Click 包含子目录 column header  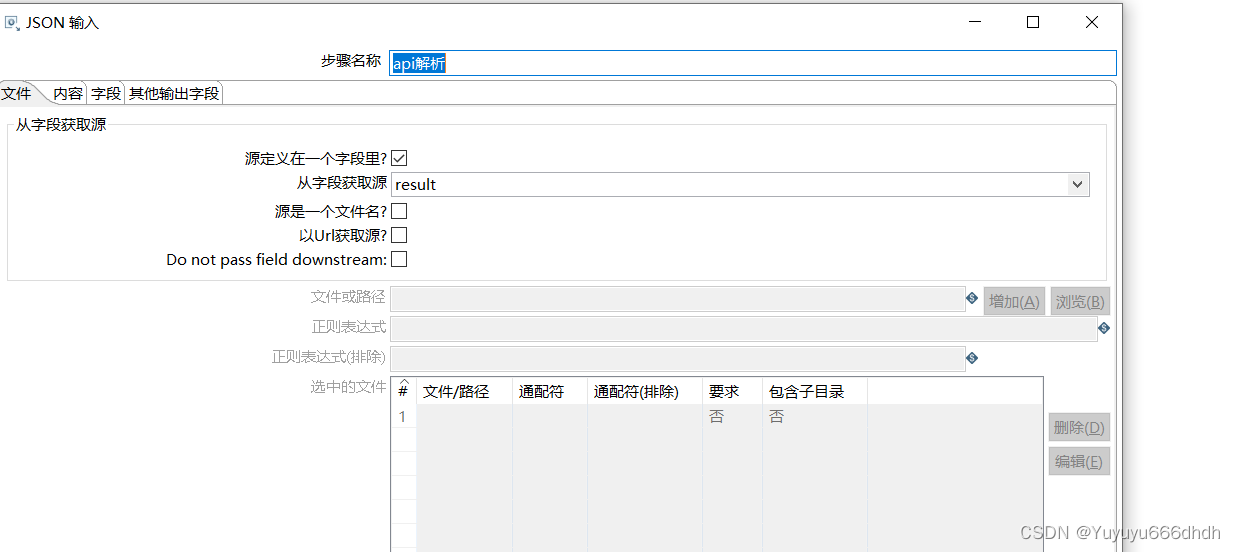click(x=815, y=391)
